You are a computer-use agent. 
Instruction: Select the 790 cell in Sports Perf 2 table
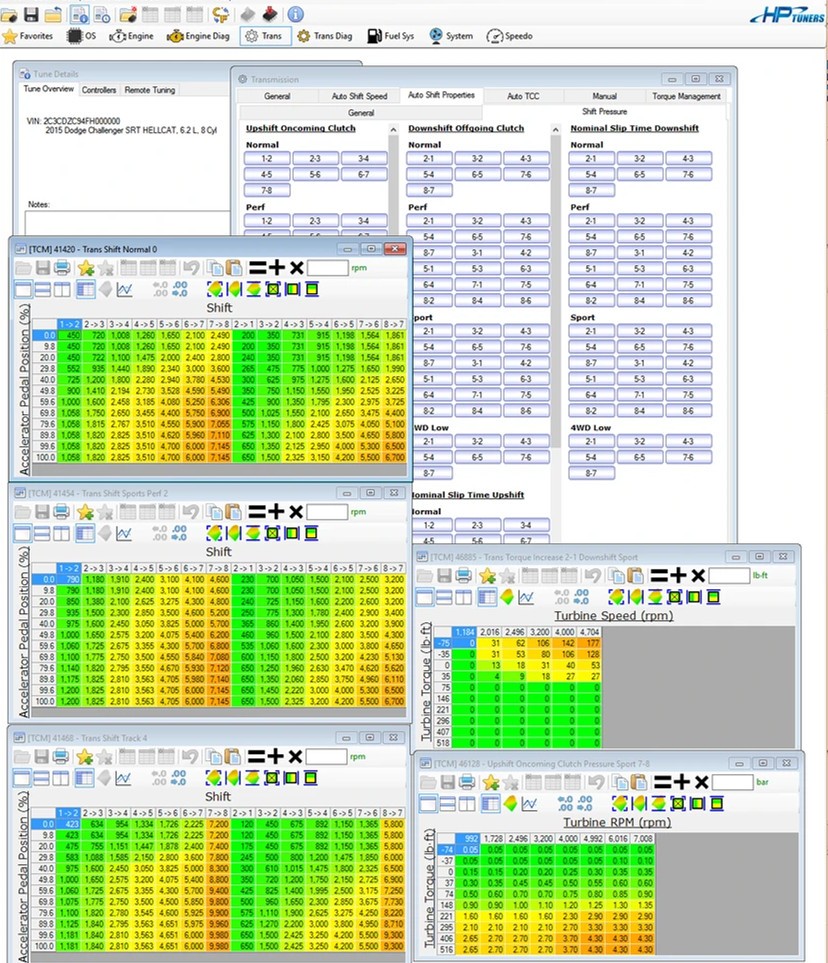tap(69, 579)
